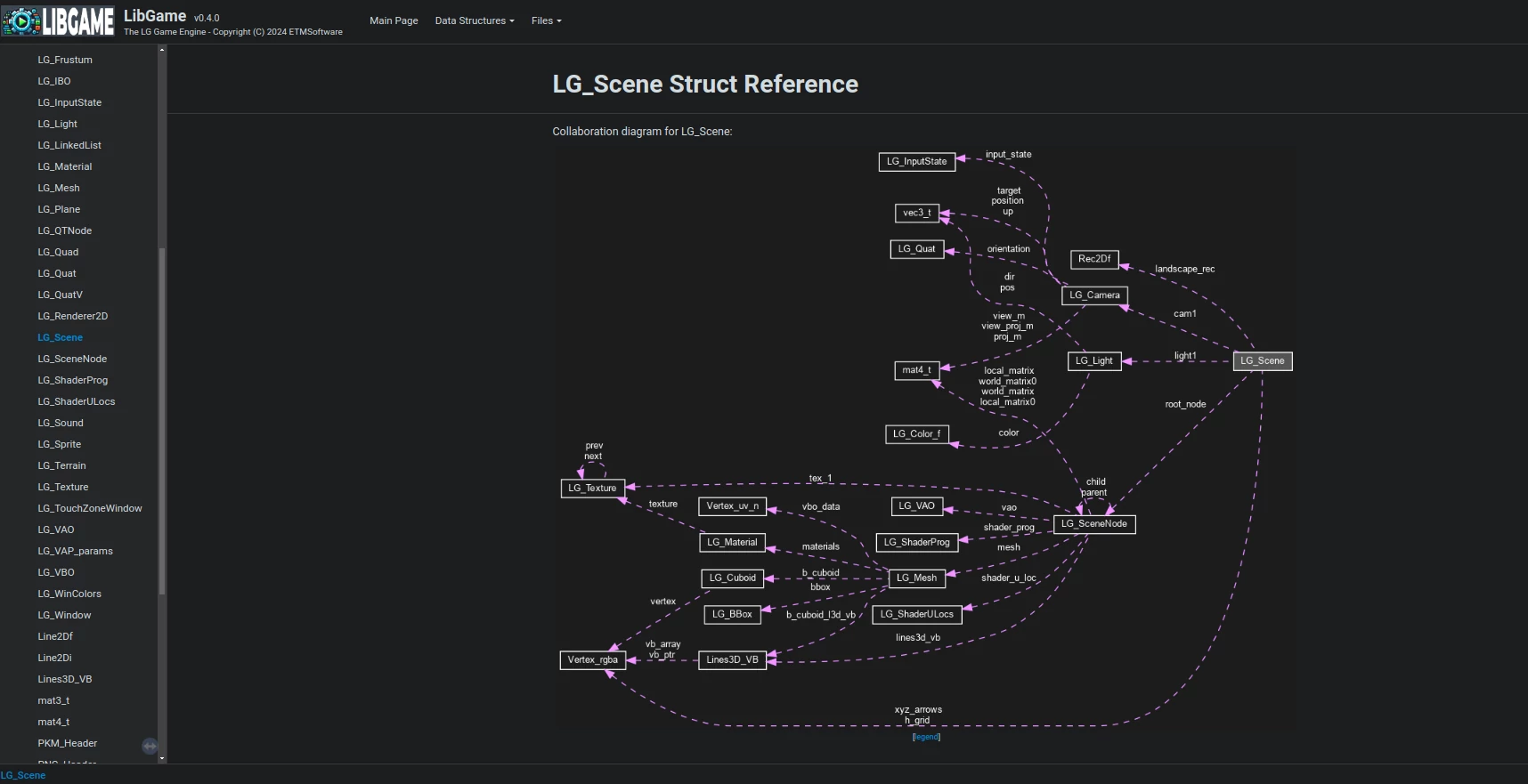Open LG_Quad in the sidebar
The height and width of the screenshot is (784, 1528).
coord(58,252)
